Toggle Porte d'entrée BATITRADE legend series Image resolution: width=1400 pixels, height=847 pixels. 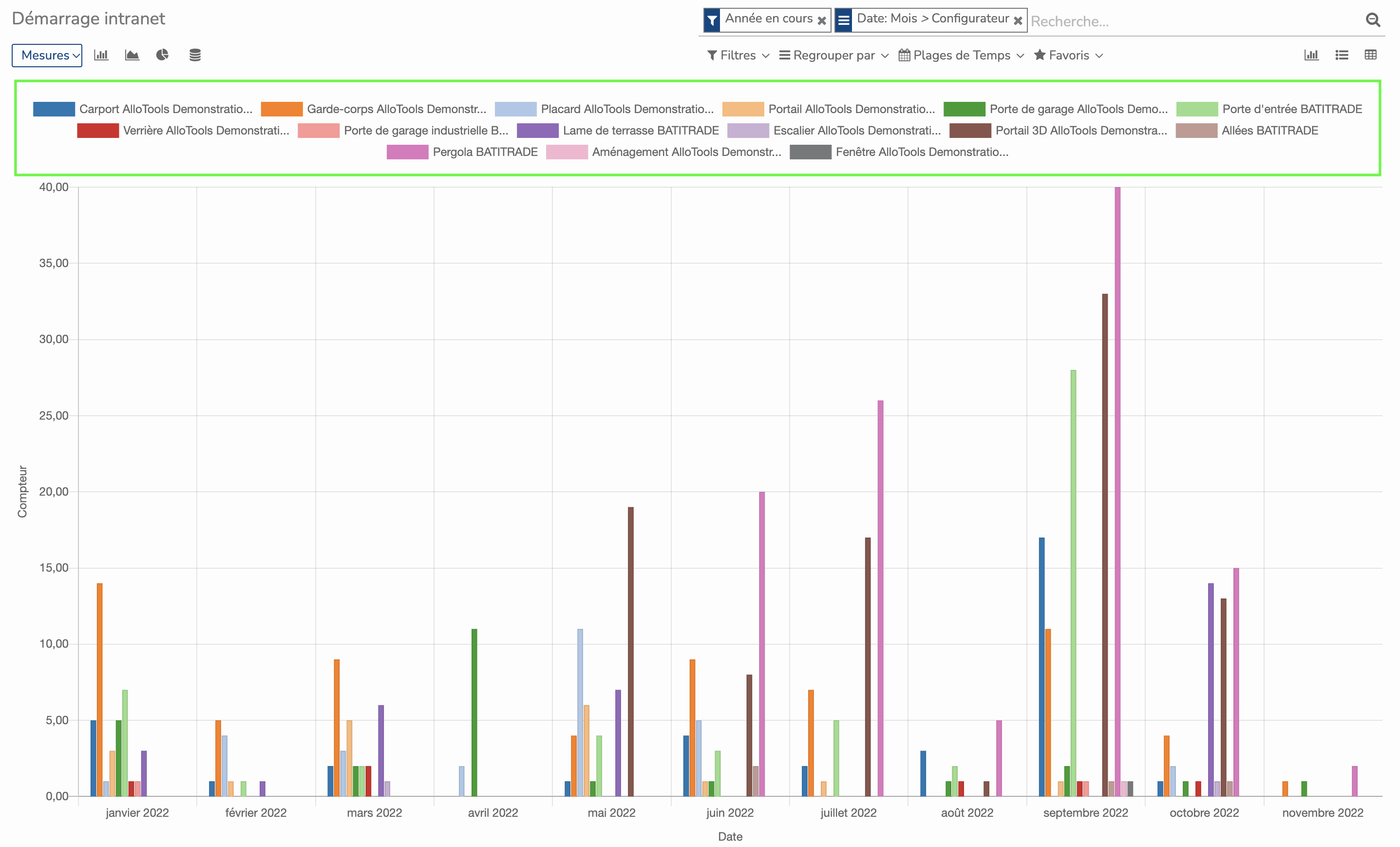point(1269,109)
